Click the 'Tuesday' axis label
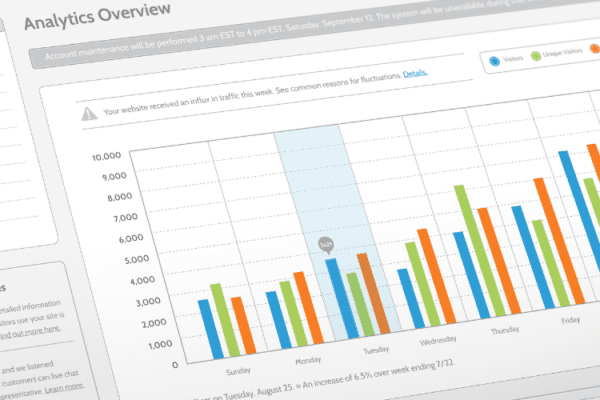 [x=376, y=350]
